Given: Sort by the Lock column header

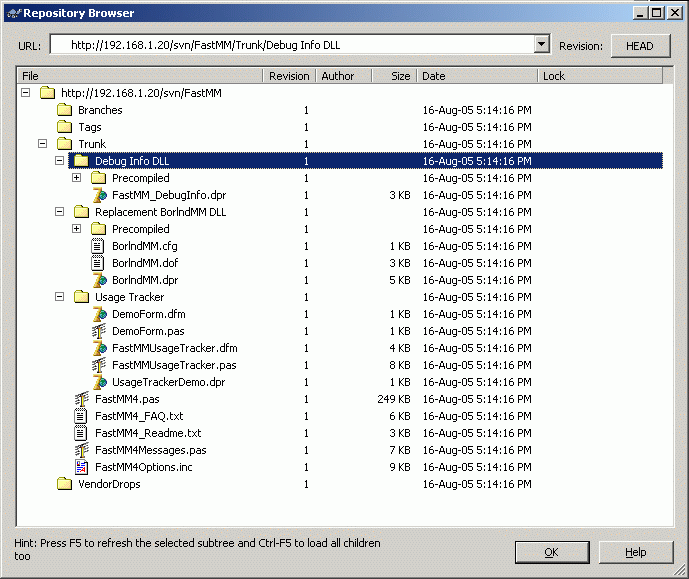Looking at the screenshot, I should tap(600, 76).
